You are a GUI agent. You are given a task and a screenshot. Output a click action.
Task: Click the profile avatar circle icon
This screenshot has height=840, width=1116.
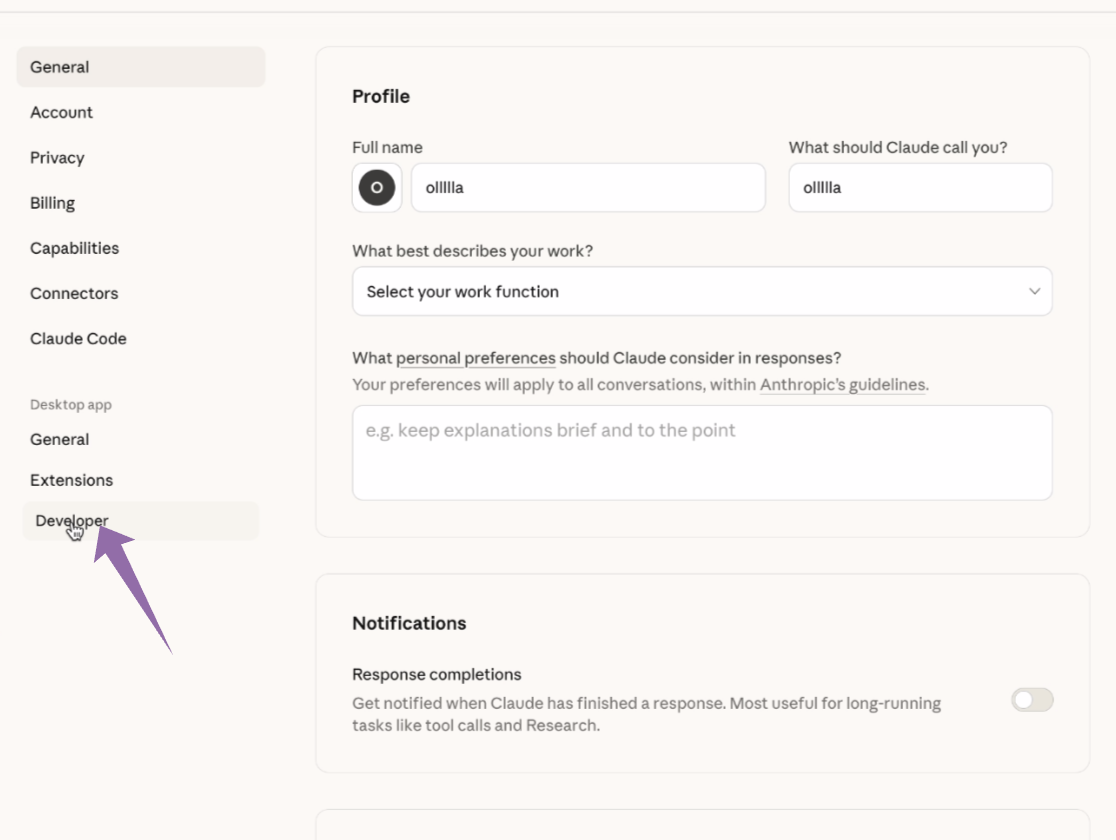pyautogui.click(x=378, y=187)
